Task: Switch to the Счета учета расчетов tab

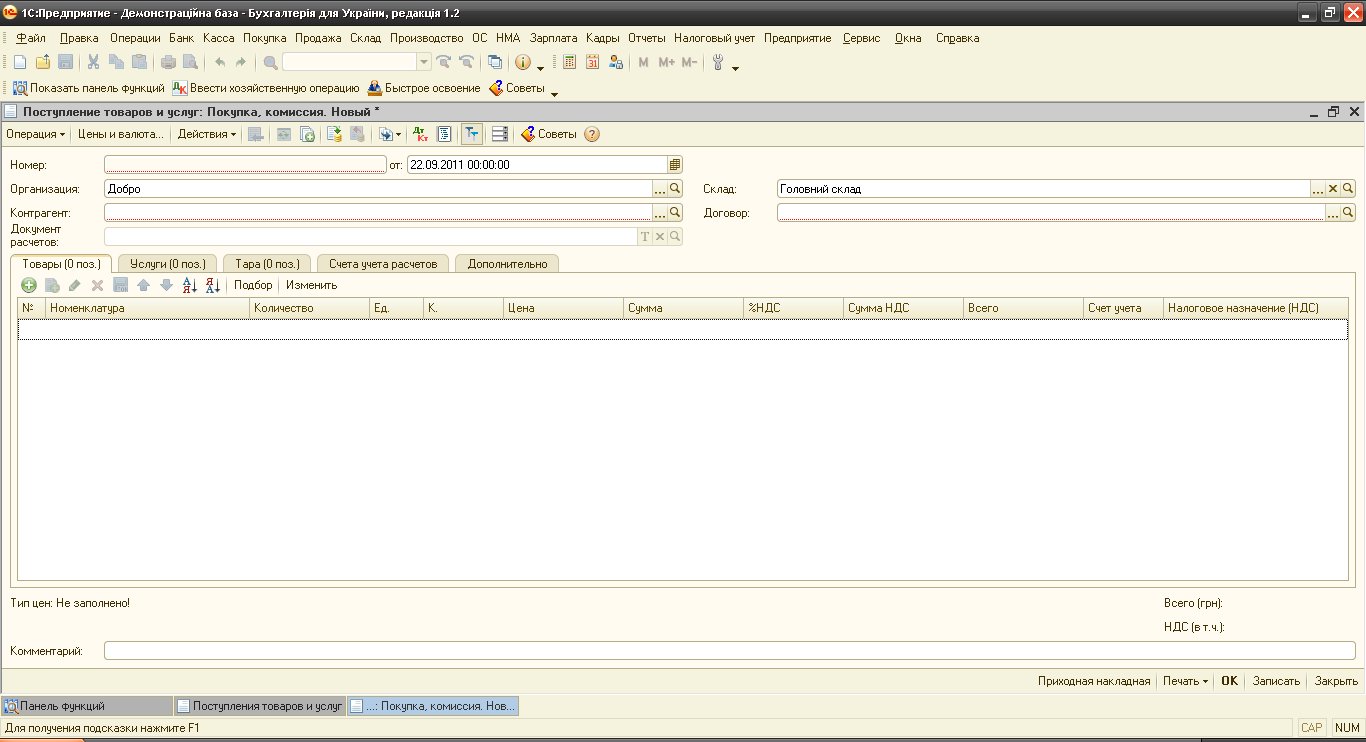Action: (x=383, y=264)
